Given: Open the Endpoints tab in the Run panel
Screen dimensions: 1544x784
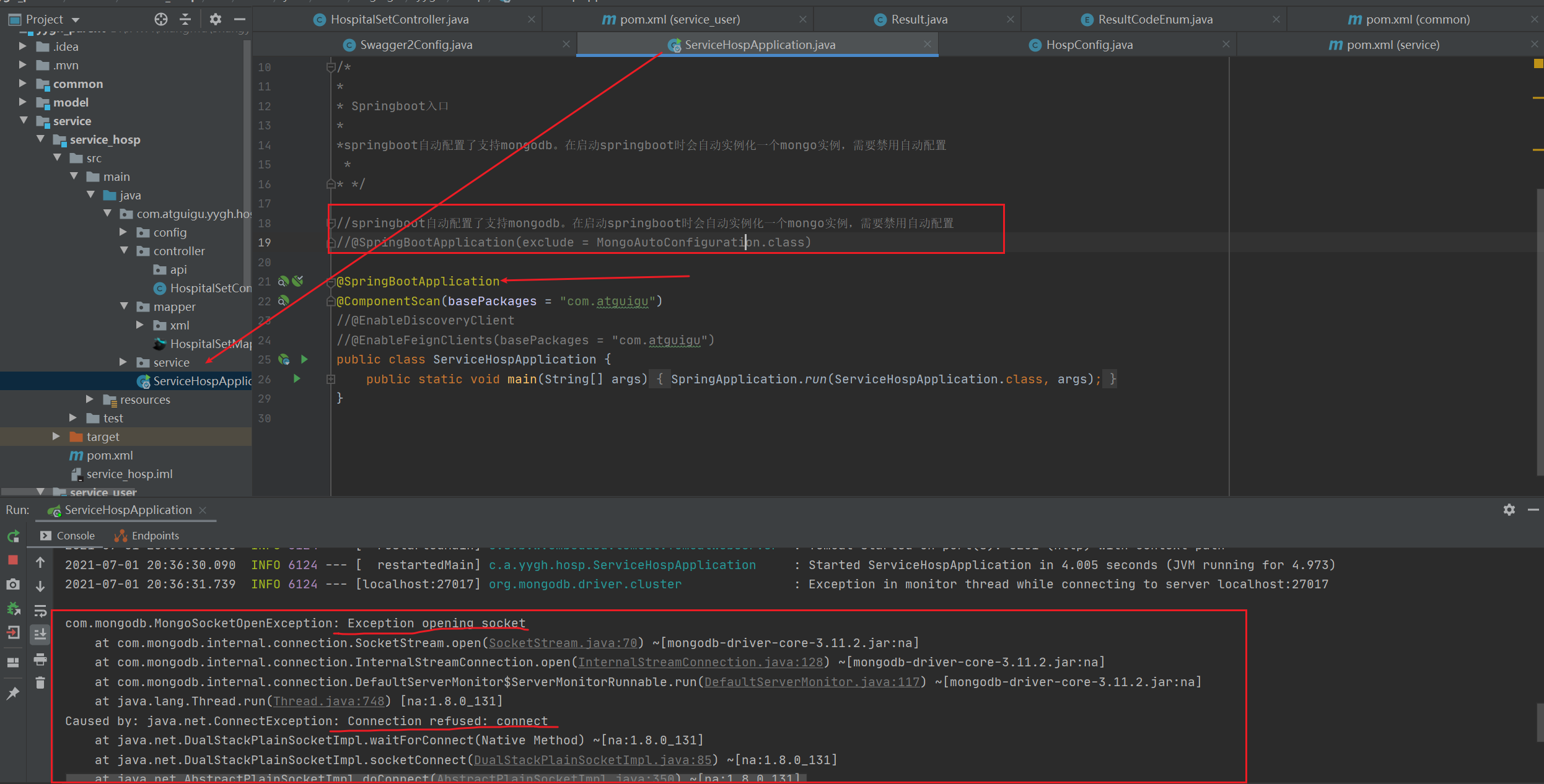Looking at the screenshot, I should coord(155,536).
